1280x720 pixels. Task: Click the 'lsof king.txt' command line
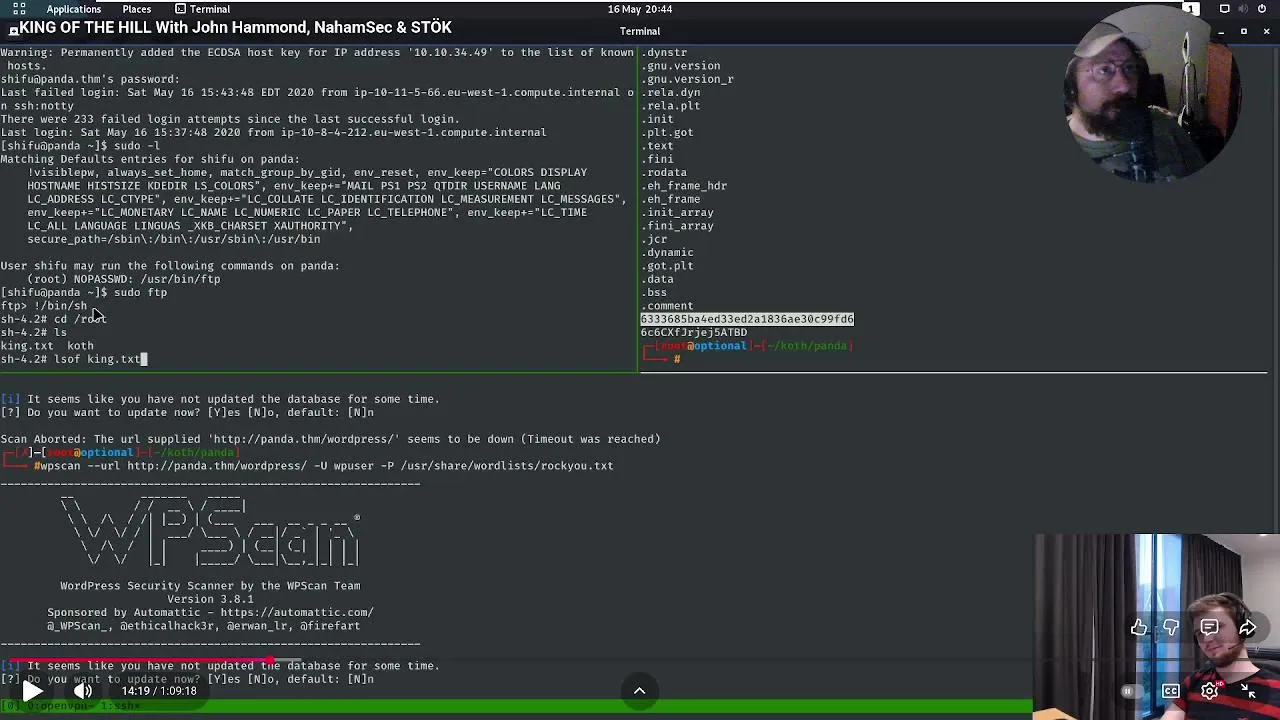tap(74, 359)
